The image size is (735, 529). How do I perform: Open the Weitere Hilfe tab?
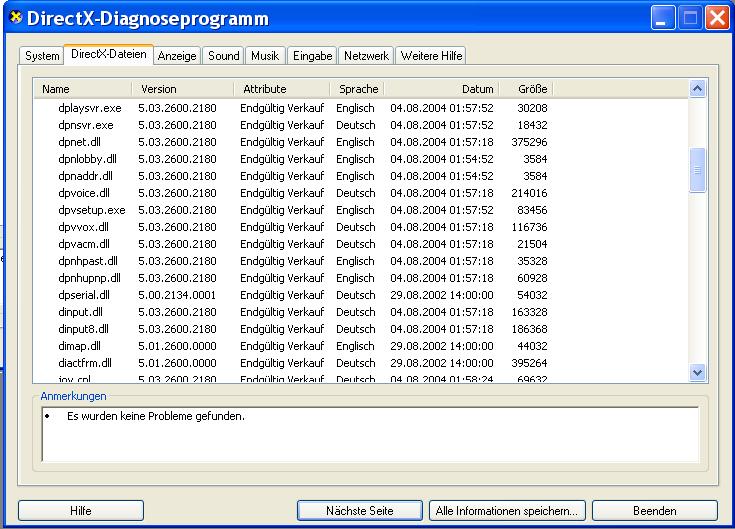431,56
